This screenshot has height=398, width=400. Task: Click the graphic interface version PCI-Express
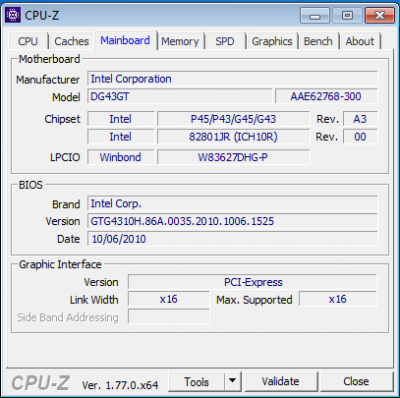click(x=253, y=282)
